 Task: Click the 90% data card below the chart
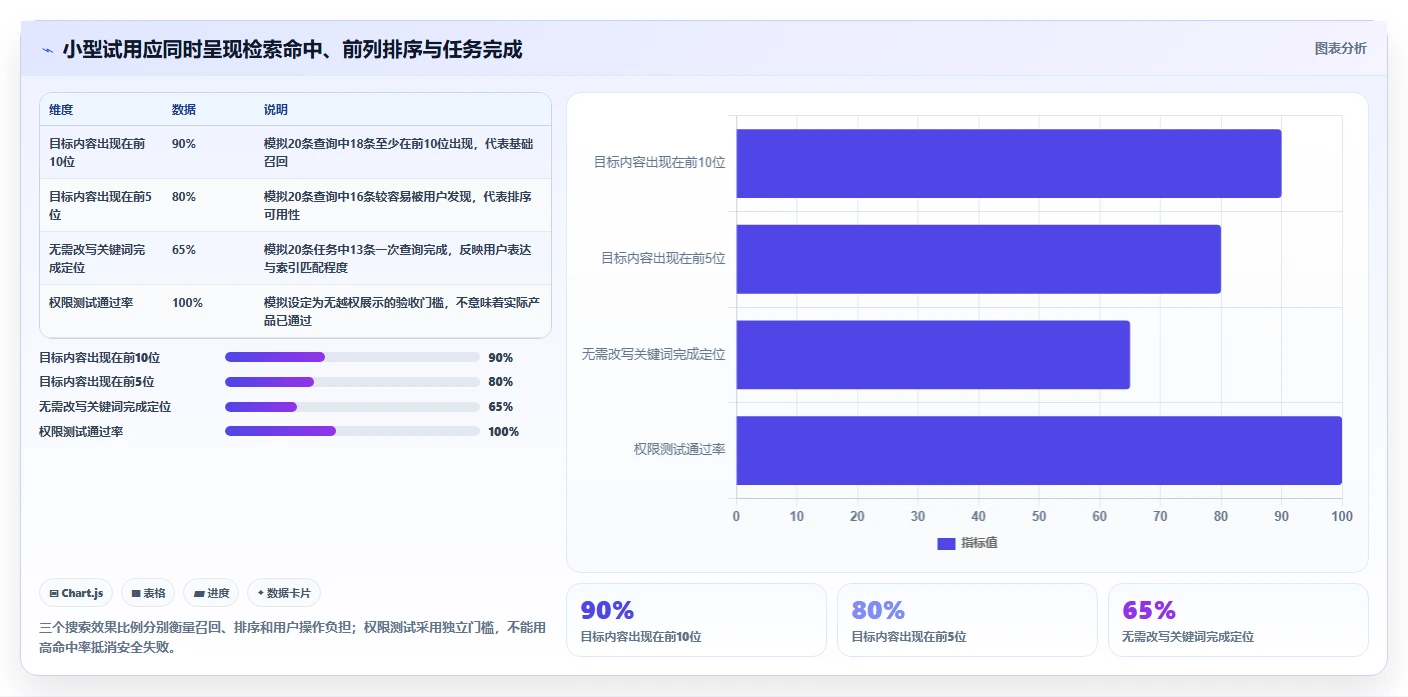(696, 620)
